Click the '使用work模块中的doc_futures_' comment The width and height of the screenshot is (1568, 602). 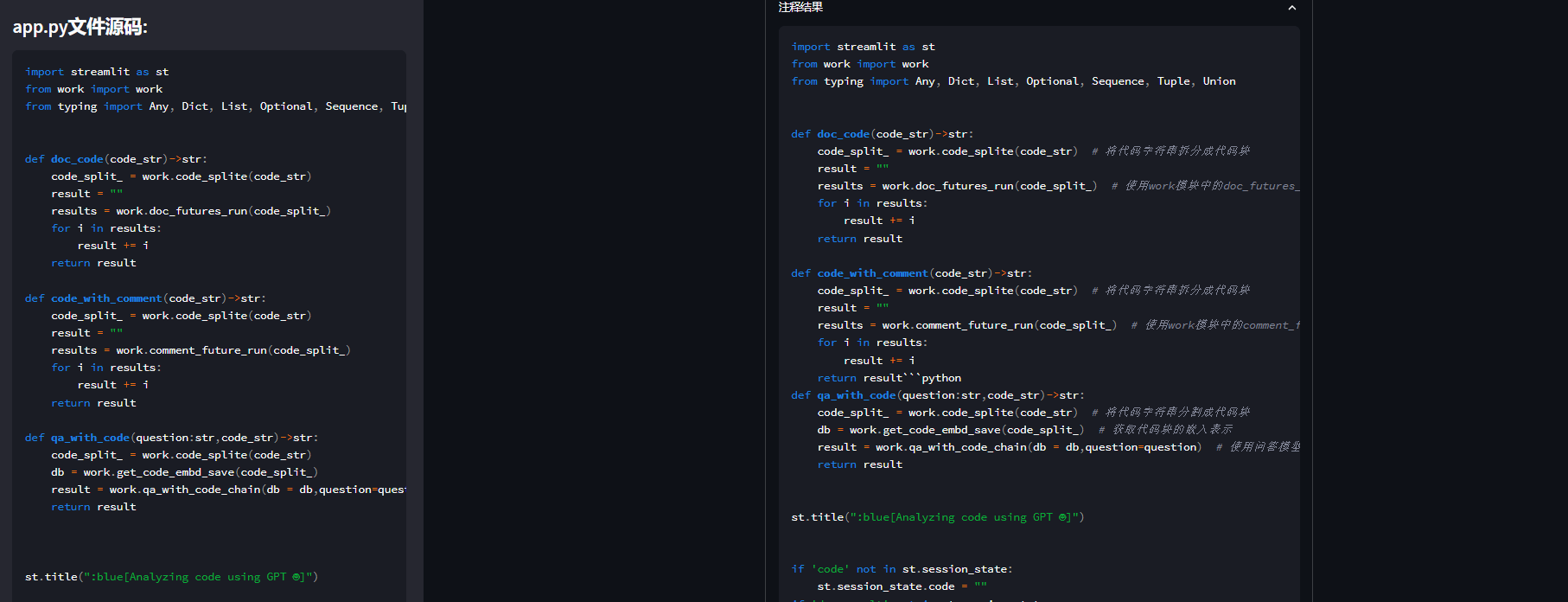tap(1206, 186)
